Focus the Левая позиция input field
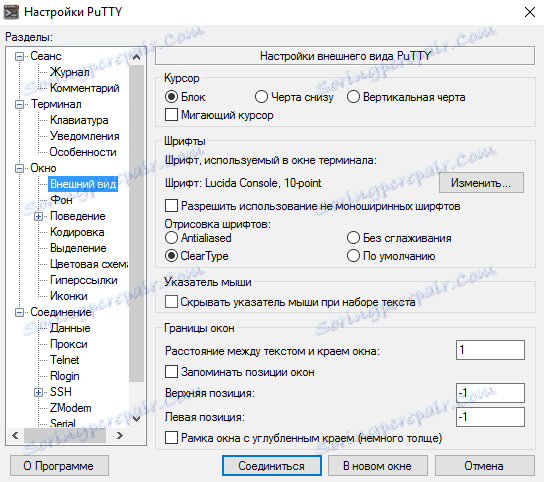This screenshot has width=544, height=482. 490,416
